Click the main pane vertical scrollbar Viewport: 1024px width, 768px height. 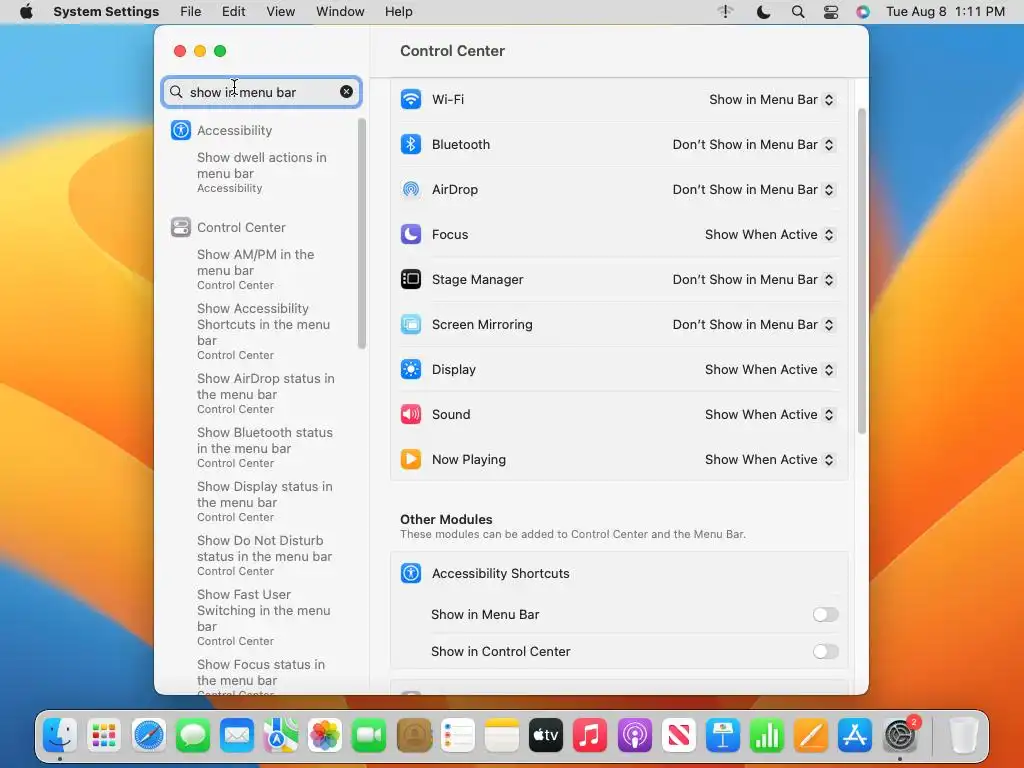tap(861, 271)
